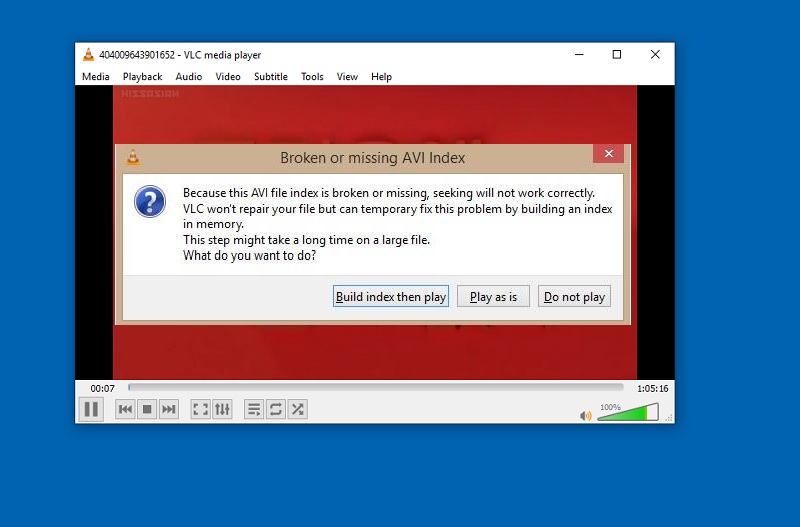Toggle the playlist view
Image resolution: width=800 pixels, height=527 pixels.
pos(254,409)
